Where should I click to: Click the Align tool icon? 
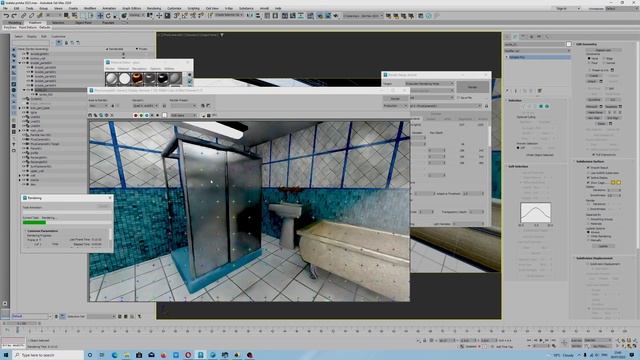click(x=258, y=16)
